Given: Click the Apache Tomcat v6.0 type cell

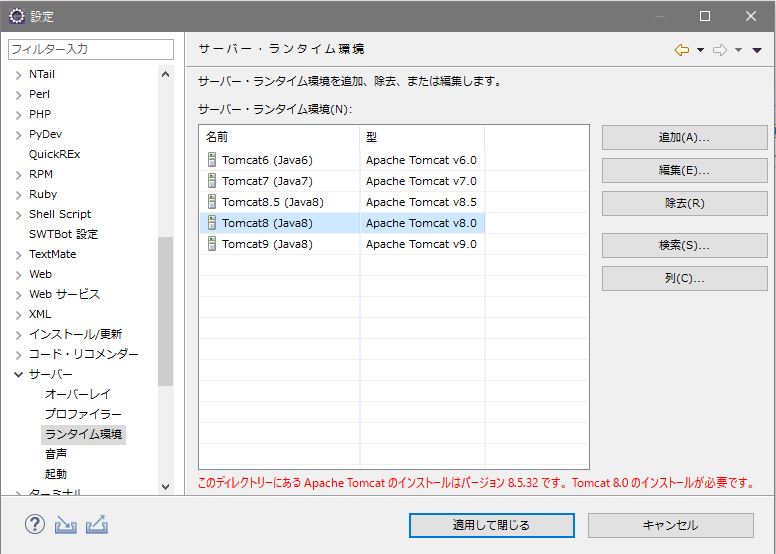Looking at the screenshot, I should click(x=421, y=160).
